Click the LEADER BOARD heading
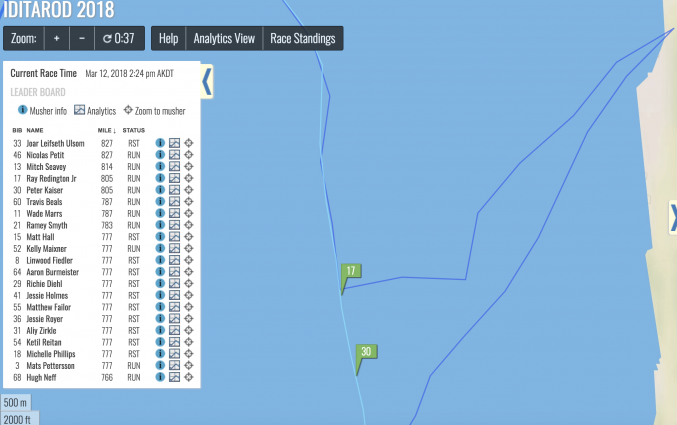The image size is (677, 425). (38, 92)
